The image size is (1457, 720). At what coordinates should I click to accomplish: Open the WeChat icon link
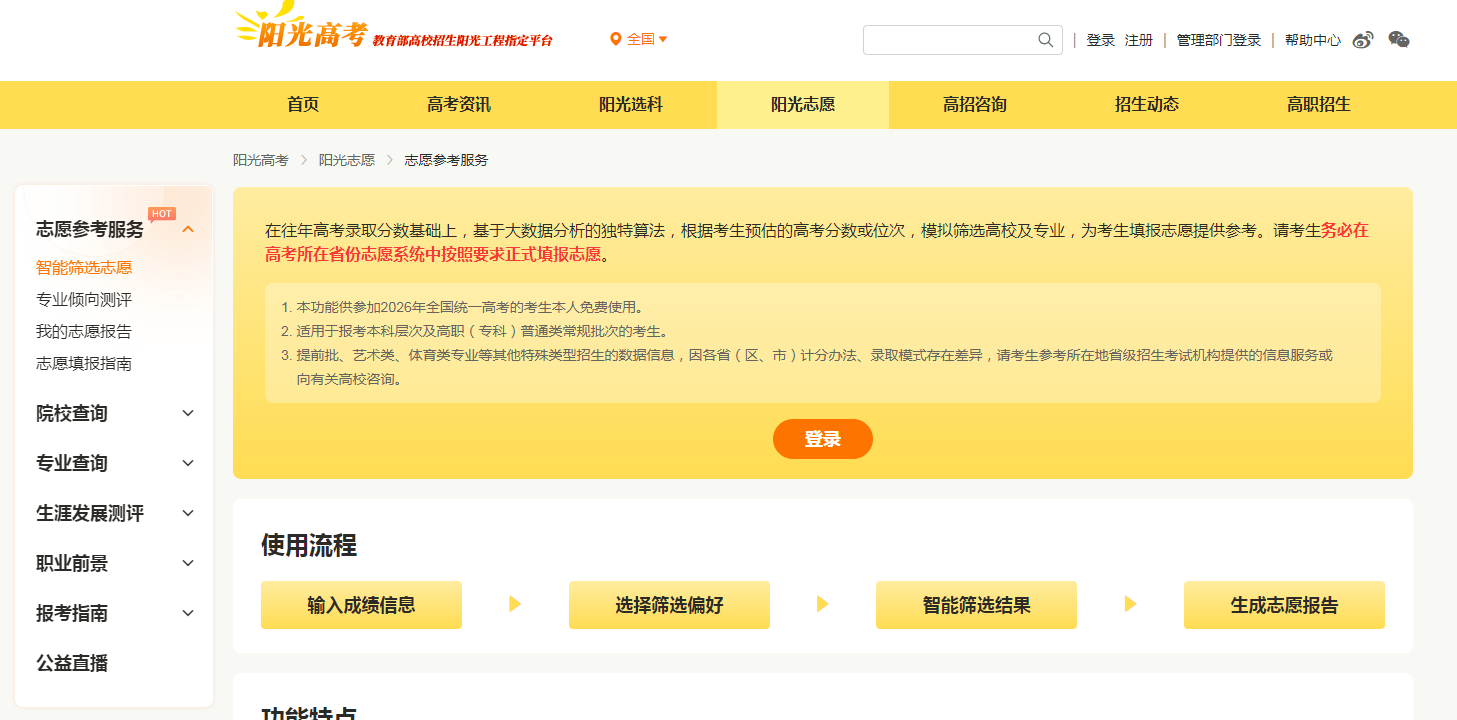point(1399,40)
